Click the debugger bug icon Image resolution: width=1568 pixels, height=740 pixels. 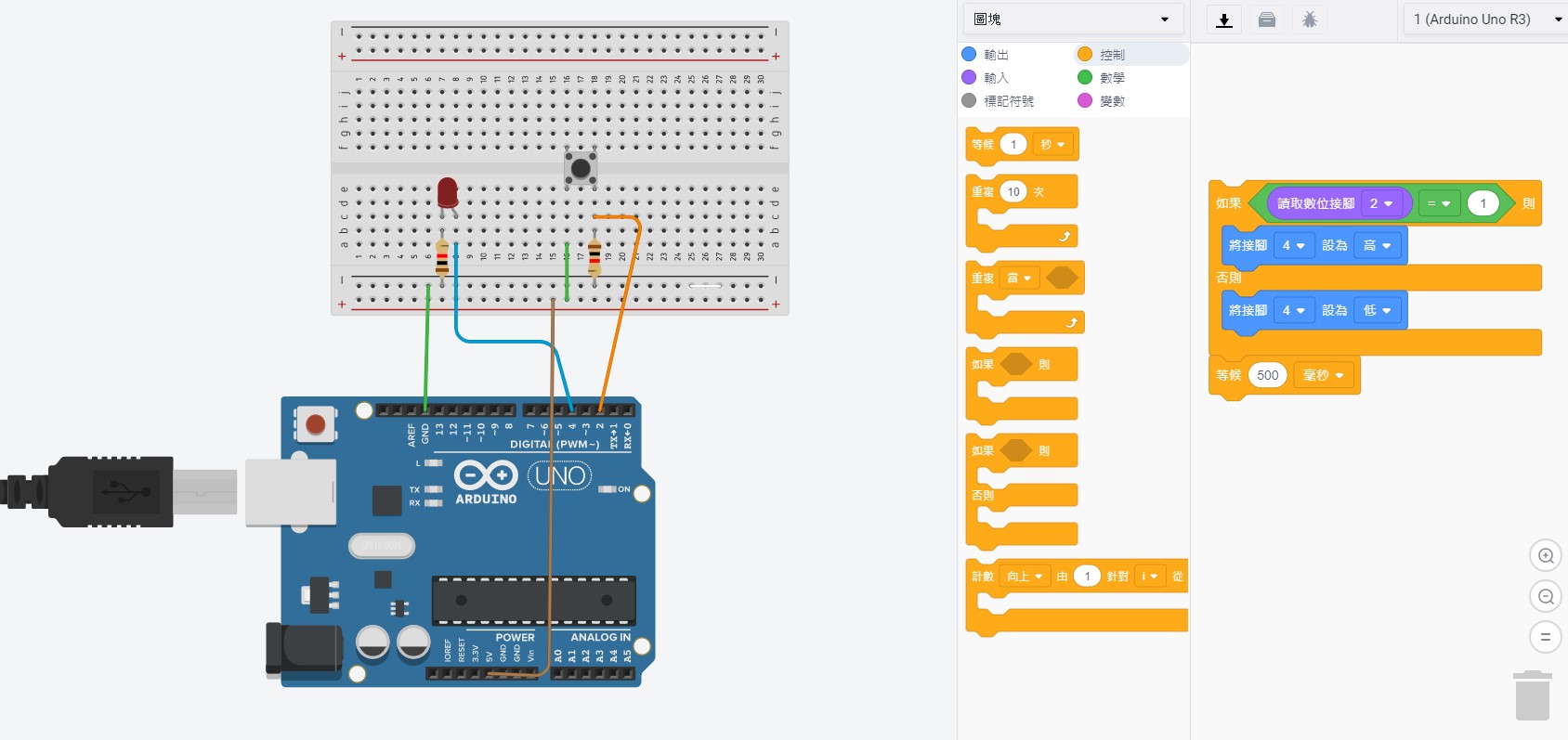[1310, 19]
